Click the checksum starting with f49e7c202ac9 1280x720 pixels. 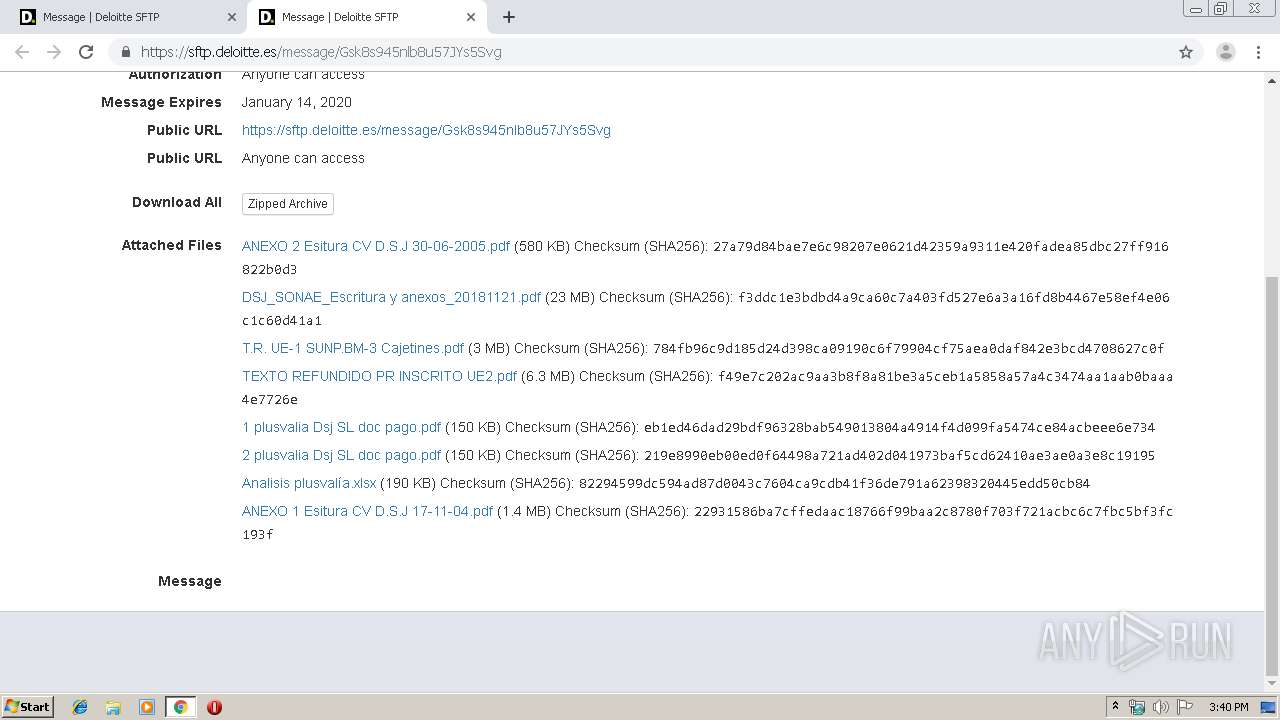point(707,388)
